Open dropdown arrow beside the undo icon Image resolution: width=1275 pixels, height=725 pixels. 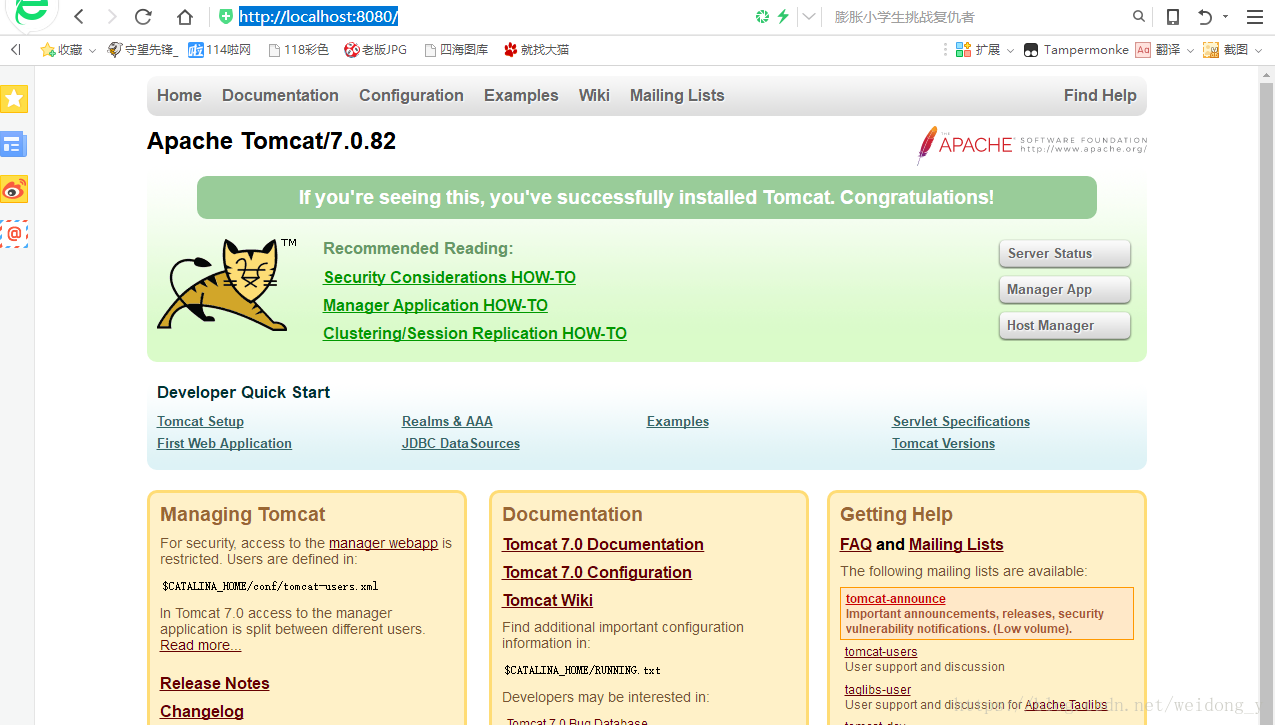[1225, 17]
